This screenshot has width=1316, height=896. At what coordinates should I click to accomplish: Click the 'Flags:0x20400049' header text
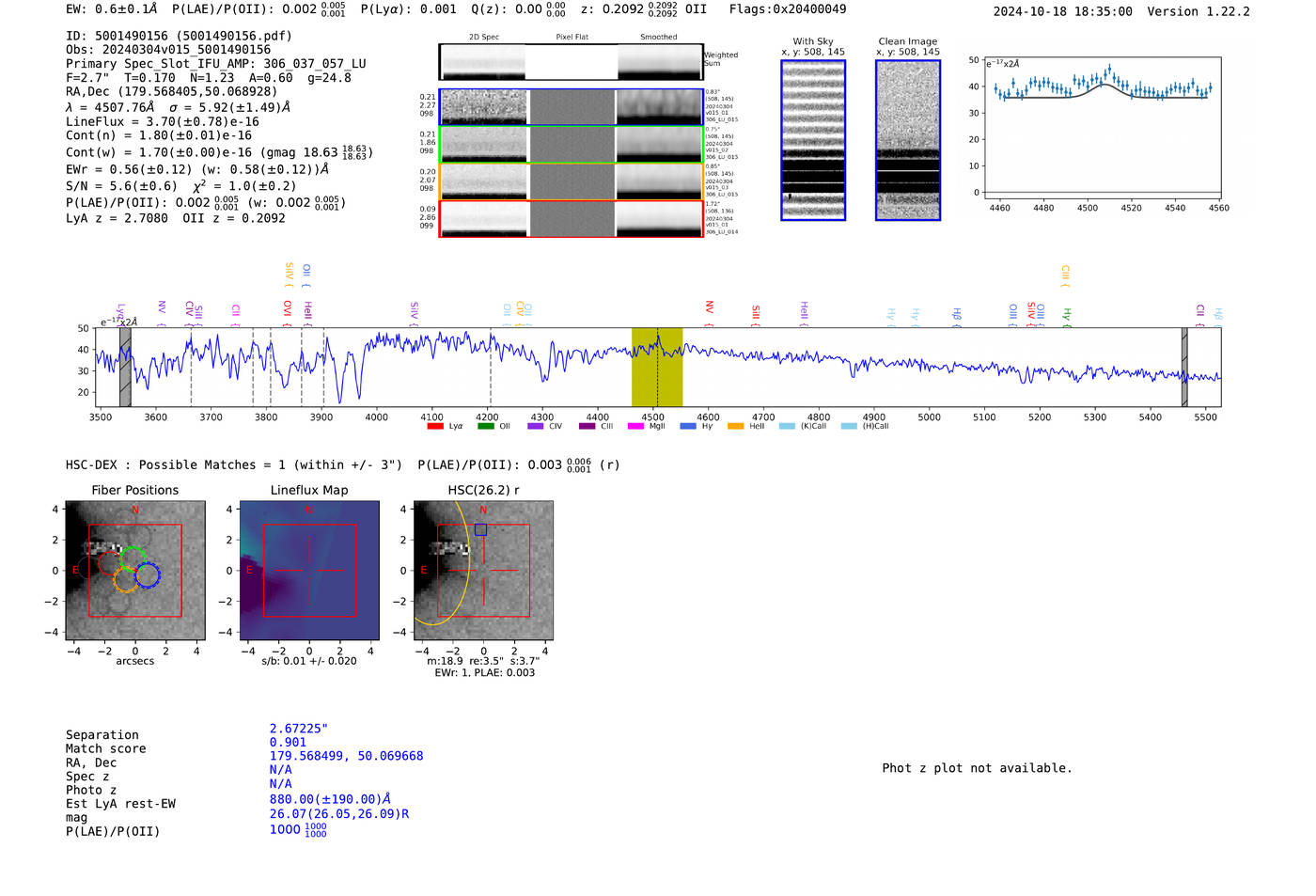[x=788, y=9]
